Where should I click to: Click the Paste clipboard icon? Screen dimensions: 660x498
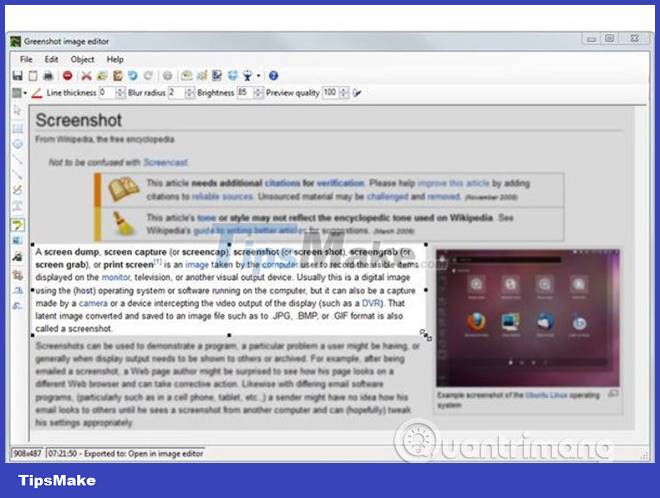pos(117,76)
